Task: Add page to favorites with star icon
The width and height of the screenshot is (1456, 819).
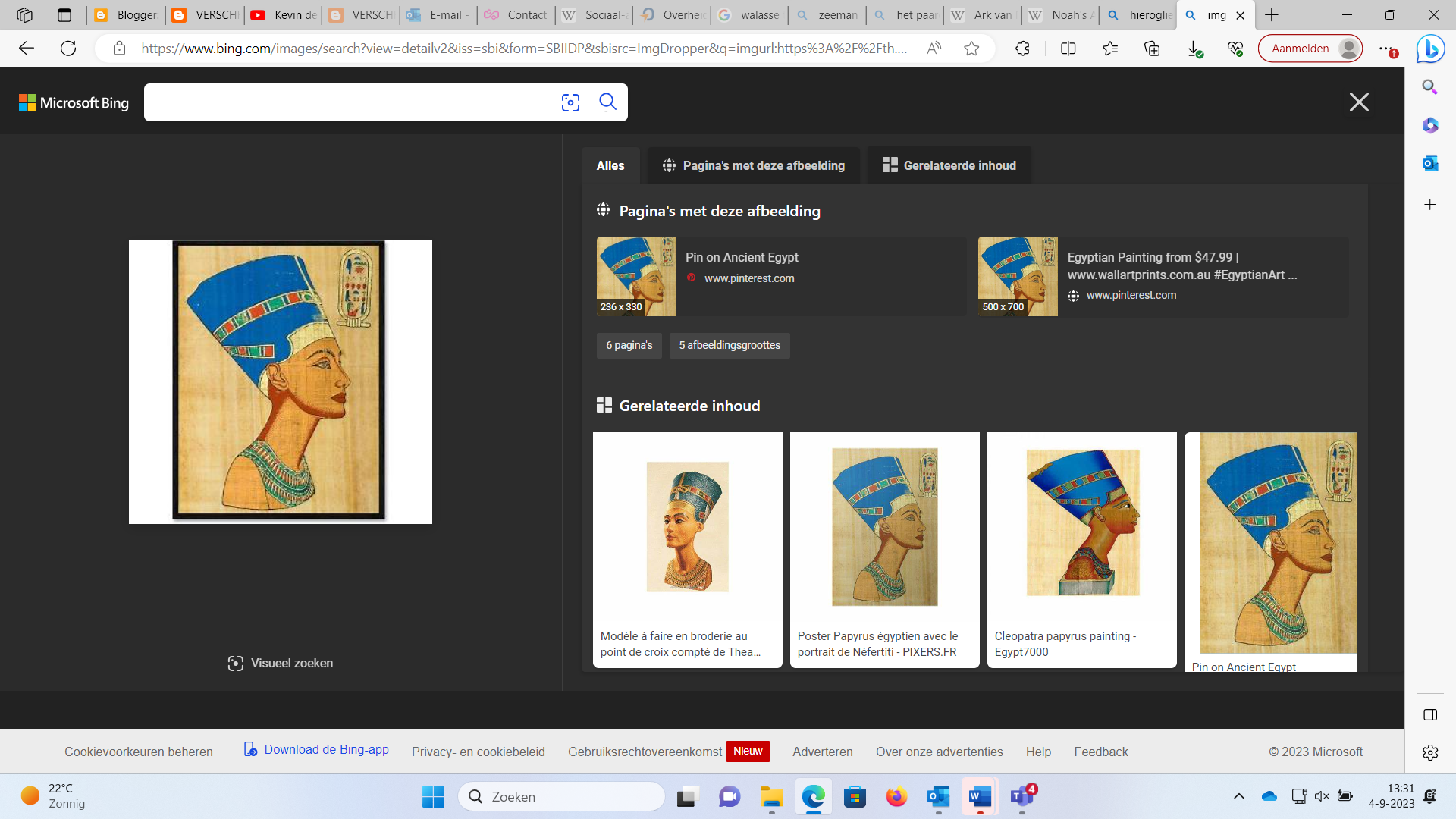Action: click(x=971, y=49)
